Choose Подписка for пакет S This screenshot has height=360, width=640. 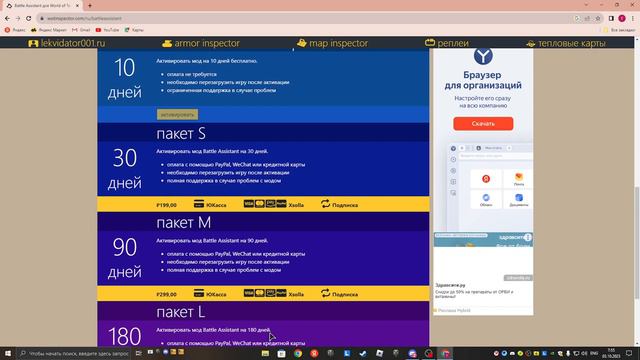340,204
